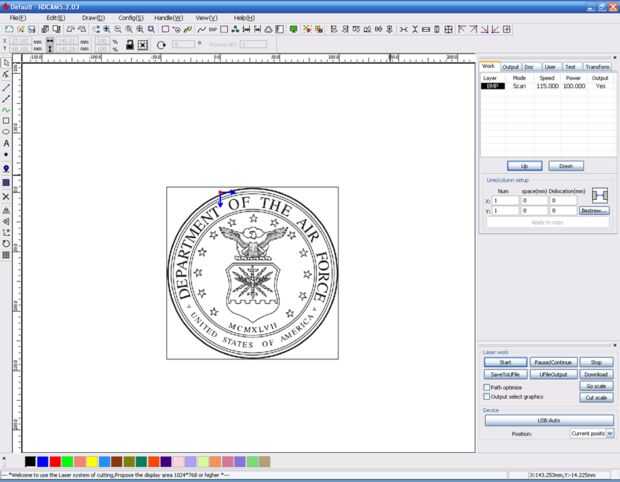The width and height of the screenshot is (620, 482).
Task: Click the Air Force seal image on canvas
Action: coord(252,273)
